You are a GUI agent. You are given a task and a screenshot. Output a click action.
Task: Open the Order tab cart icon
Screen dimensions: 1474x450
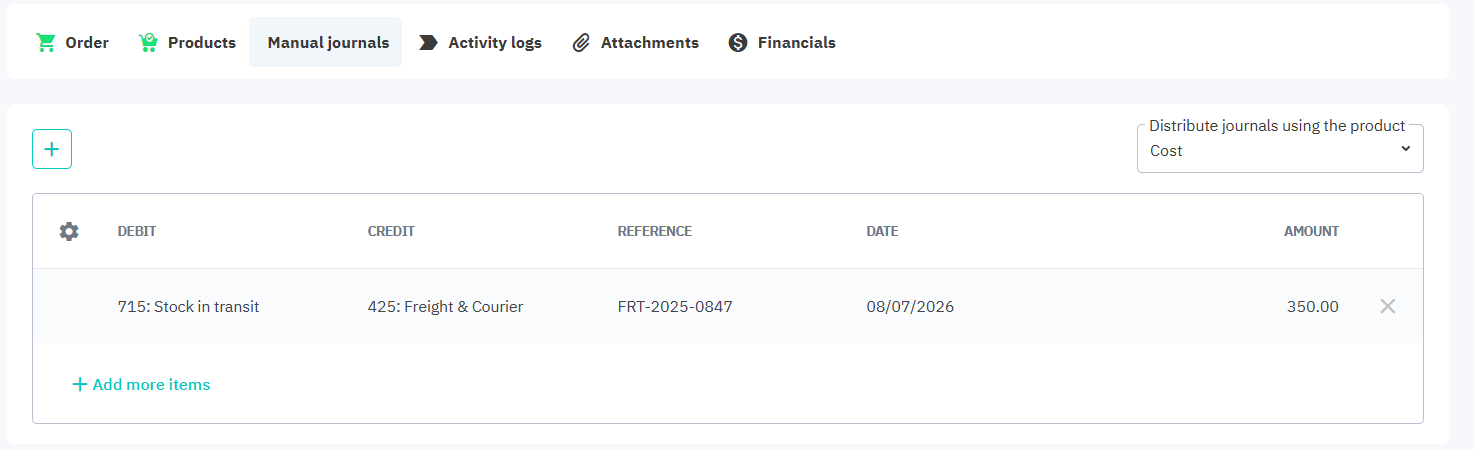[45, 43]
